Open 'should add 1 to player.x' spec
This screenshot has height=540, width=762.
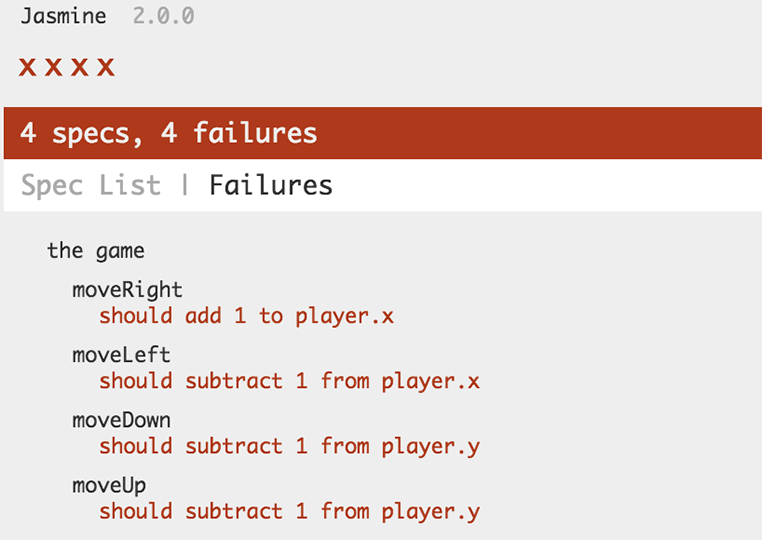[246, 316]
